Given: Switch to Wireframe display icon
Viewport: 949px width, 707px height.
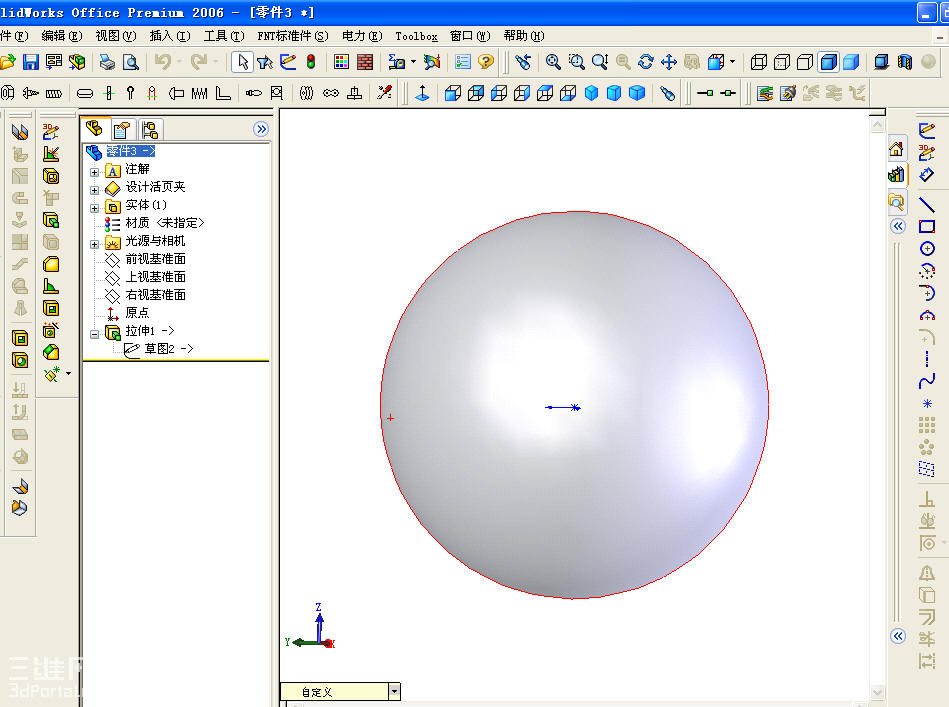Looking at the screenshot, I should click(759, 62).
